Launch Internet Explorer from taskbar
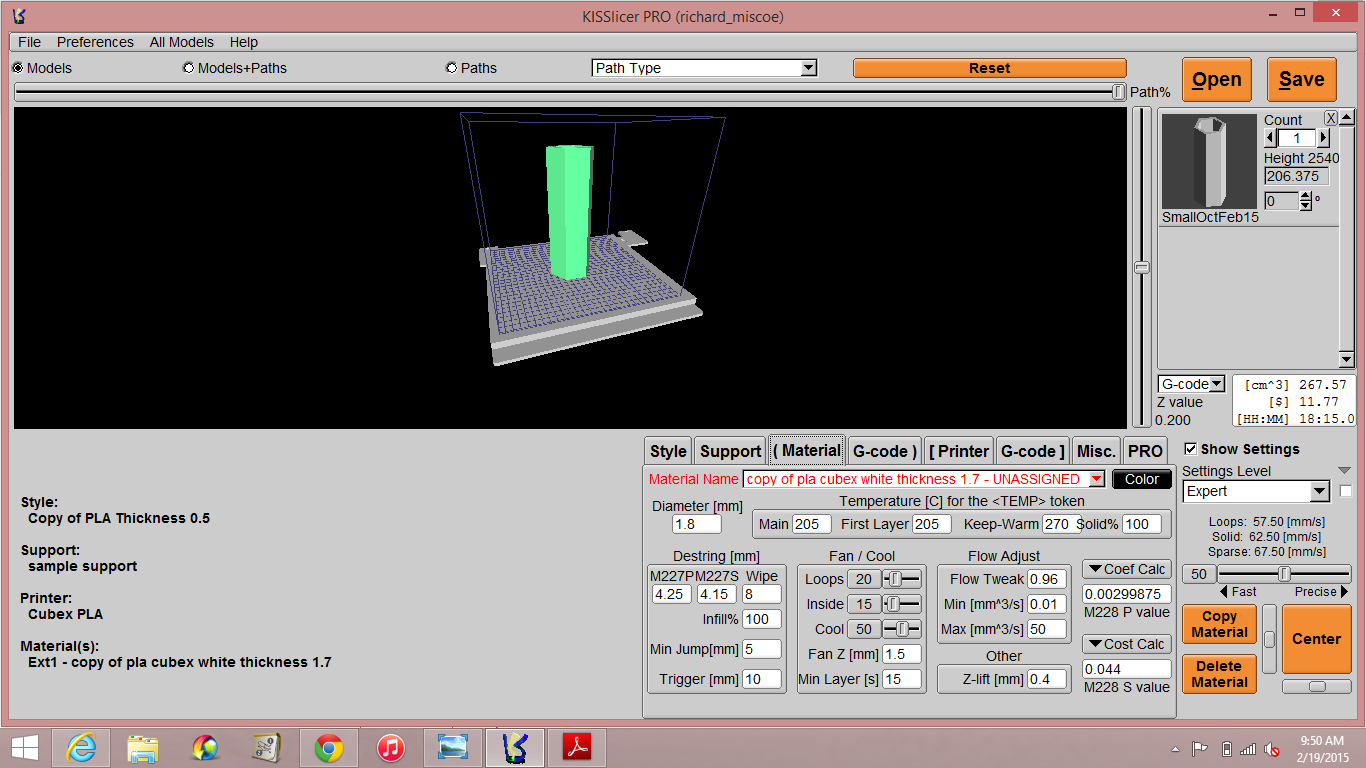The image size is (1366, 768). coord(81,748)
